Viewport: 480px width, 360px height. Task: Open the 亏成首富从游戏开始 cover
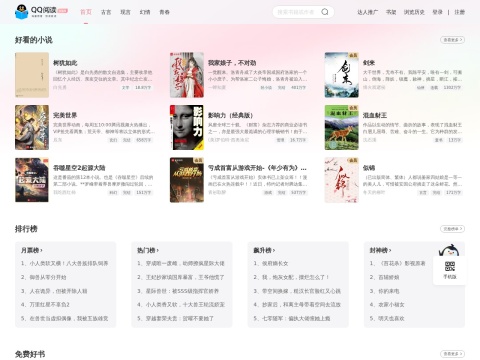pos(187,180)
